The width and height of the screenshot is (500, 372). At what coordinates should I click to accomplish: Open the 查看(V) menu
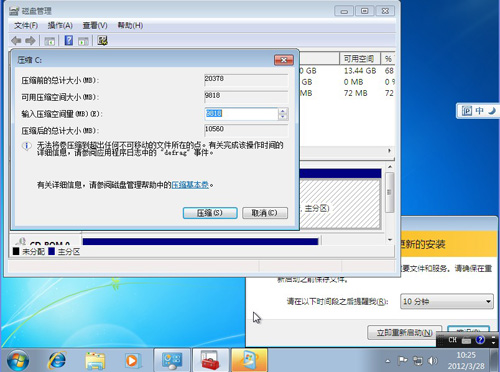coord(95,25)
